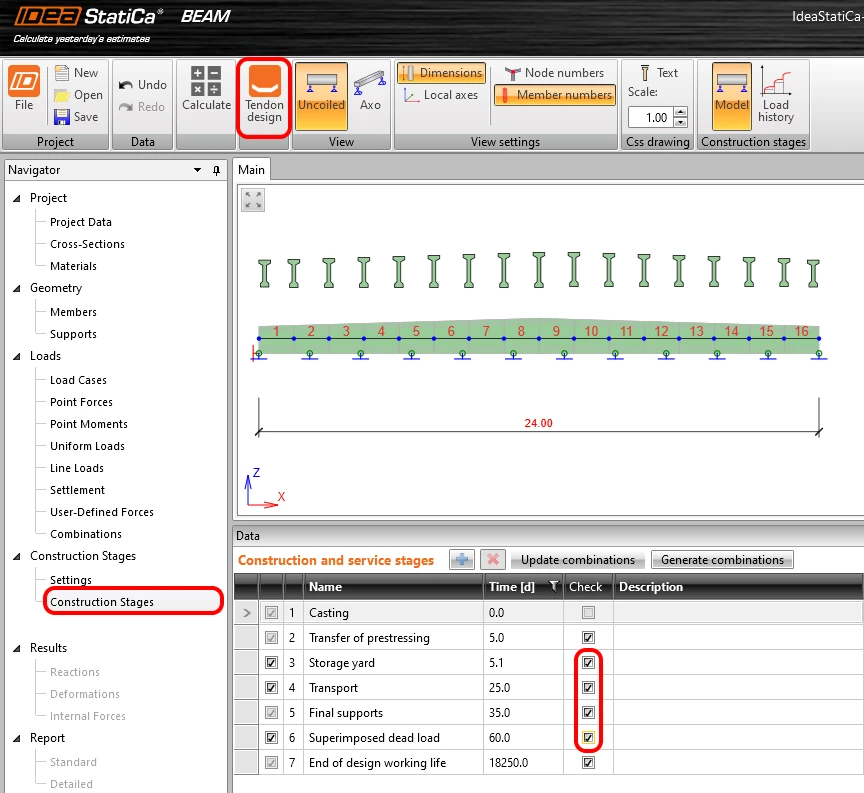Open Navigator panel dropdown arrow

[197, 170]
